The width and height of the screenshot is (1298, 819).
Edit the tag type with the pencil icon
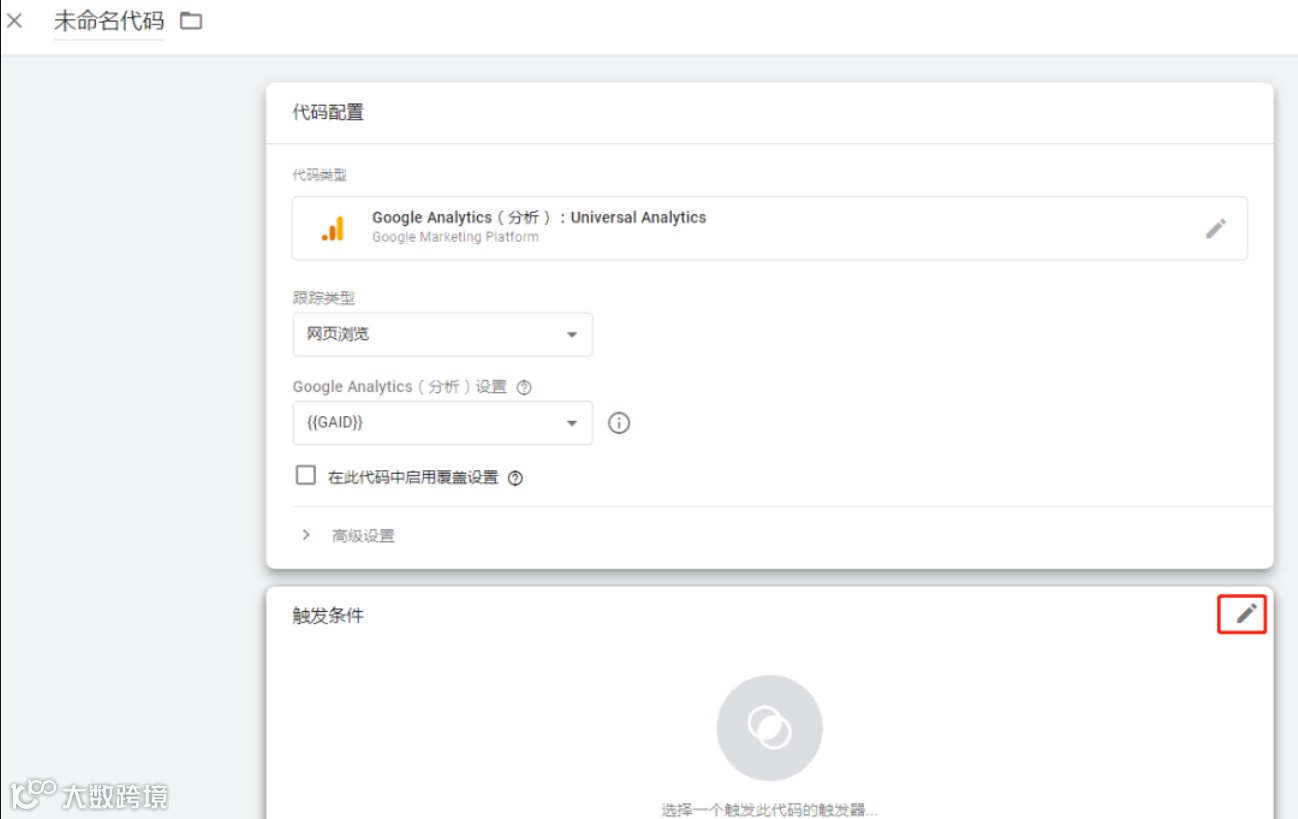1215,228
